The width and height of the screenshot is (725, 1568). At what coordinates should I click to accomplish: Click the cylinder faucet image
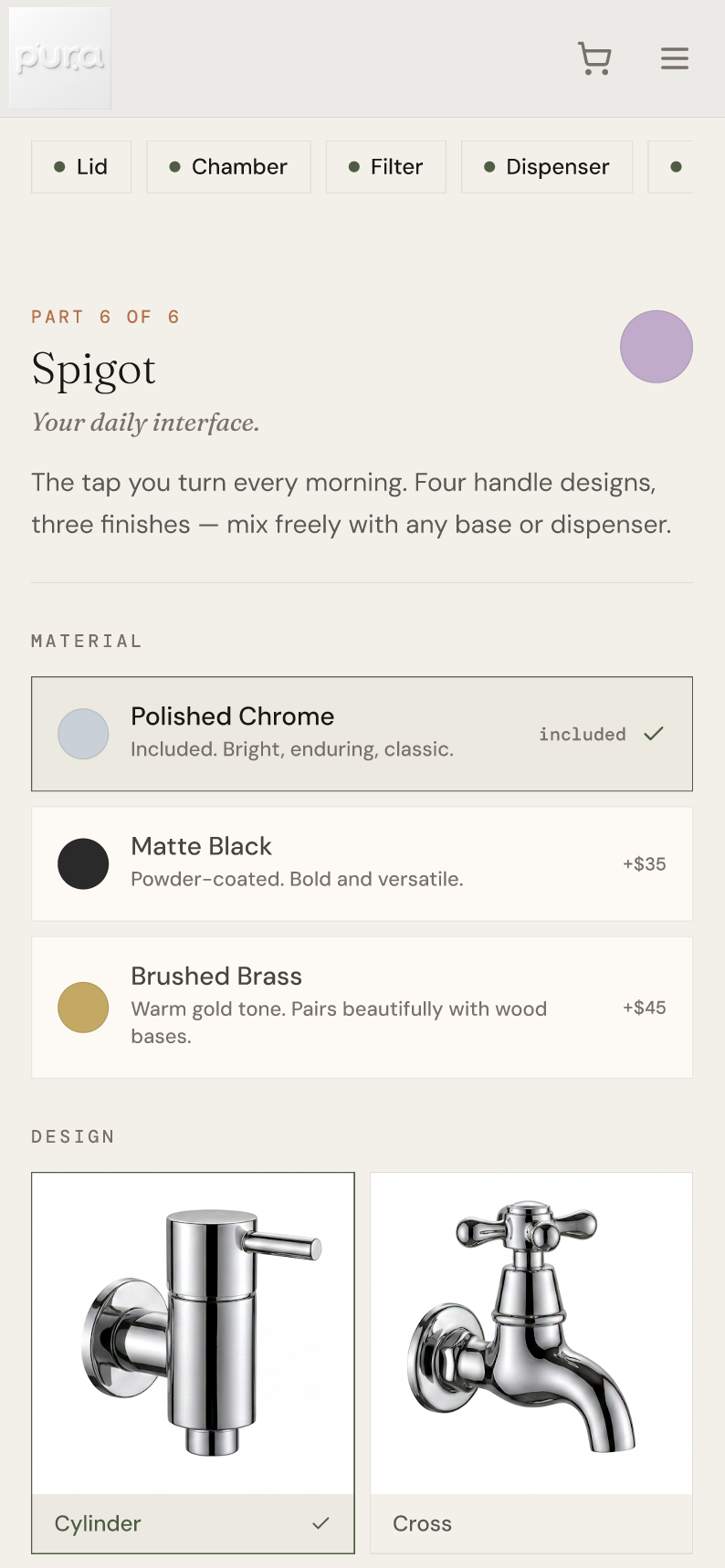tap(194, 1333)
